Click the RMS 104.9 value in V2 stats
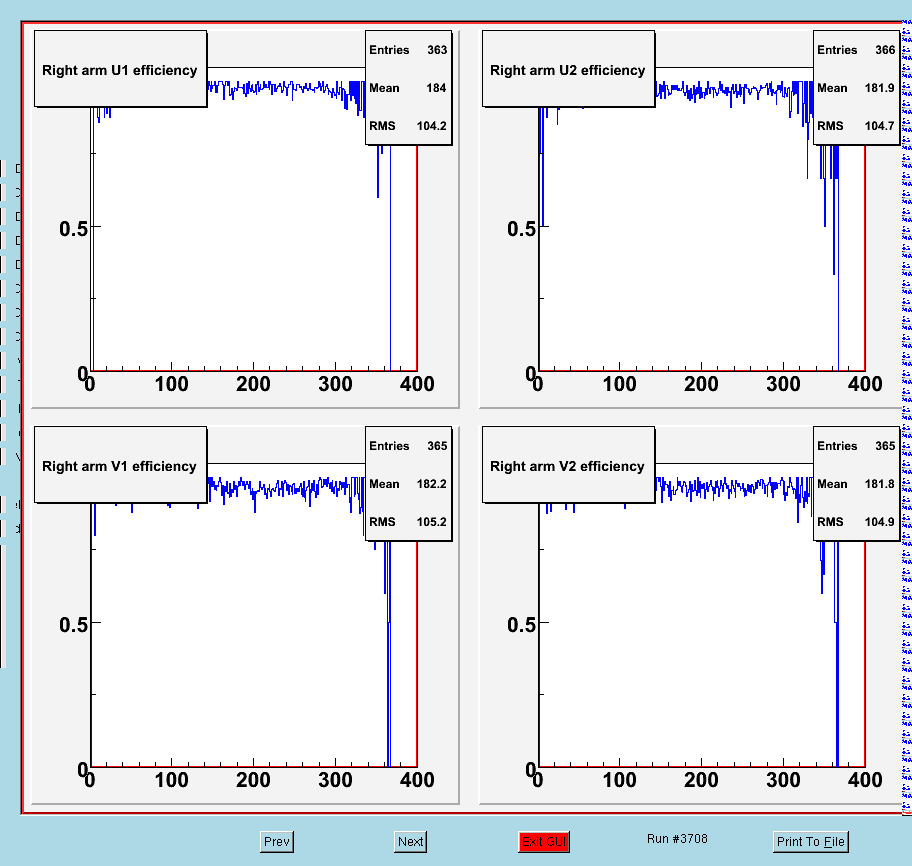 tap(879, 522)
